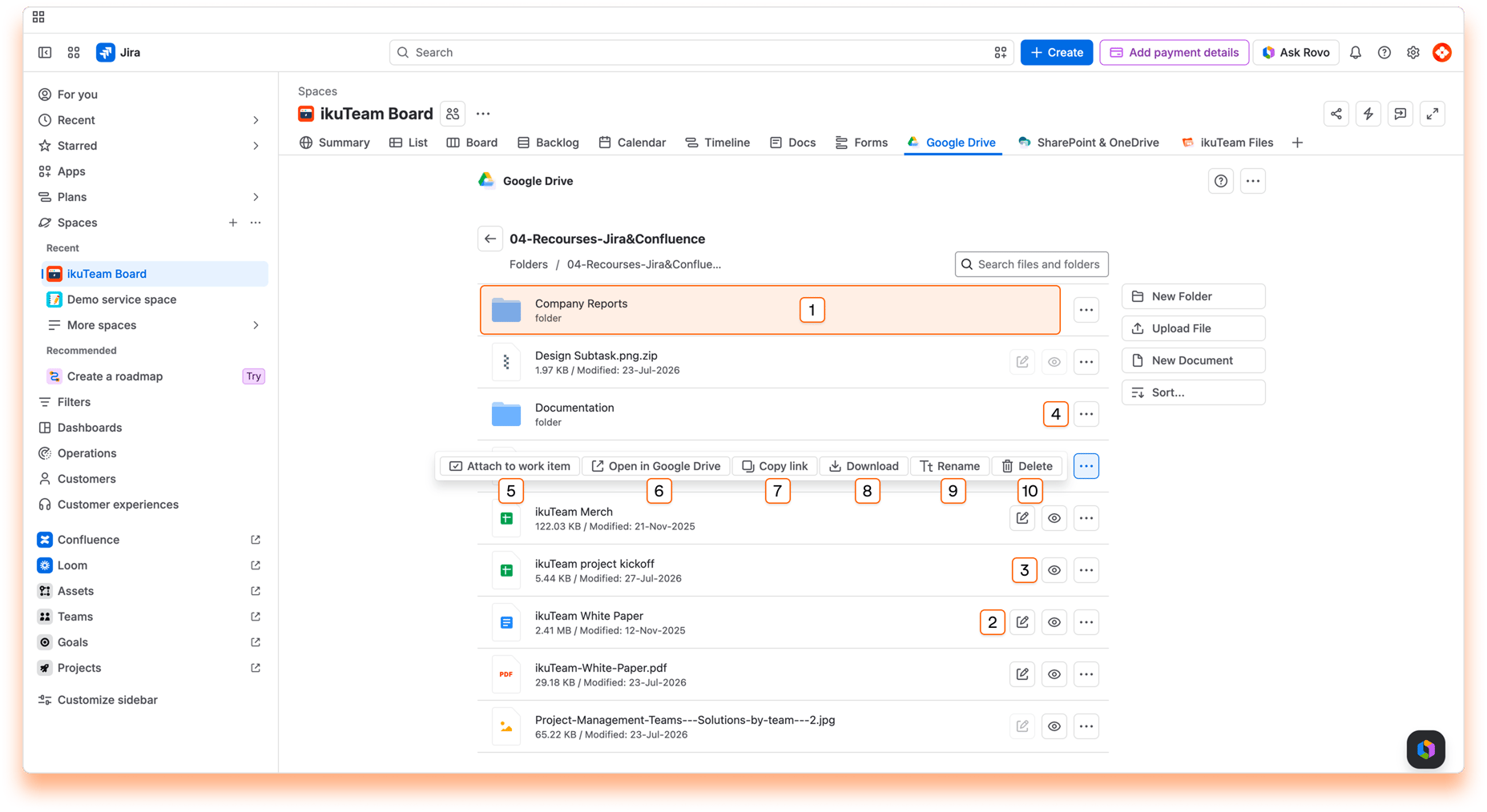Viewport: 1487px width, 812px height.
Task: Click the edit icon for ikuTeam Merch
Action: pyautogui.click(x=1022, y=518)
